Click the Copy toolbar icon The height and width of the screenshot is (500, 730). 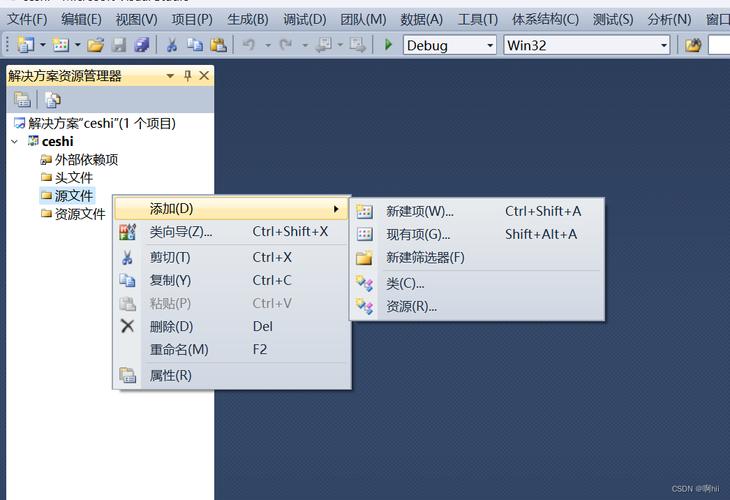point(195,45)
